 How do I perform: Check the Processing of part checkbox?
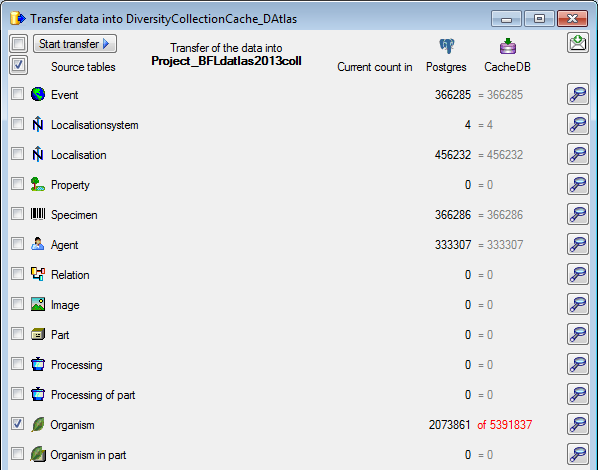pos(17,394)
